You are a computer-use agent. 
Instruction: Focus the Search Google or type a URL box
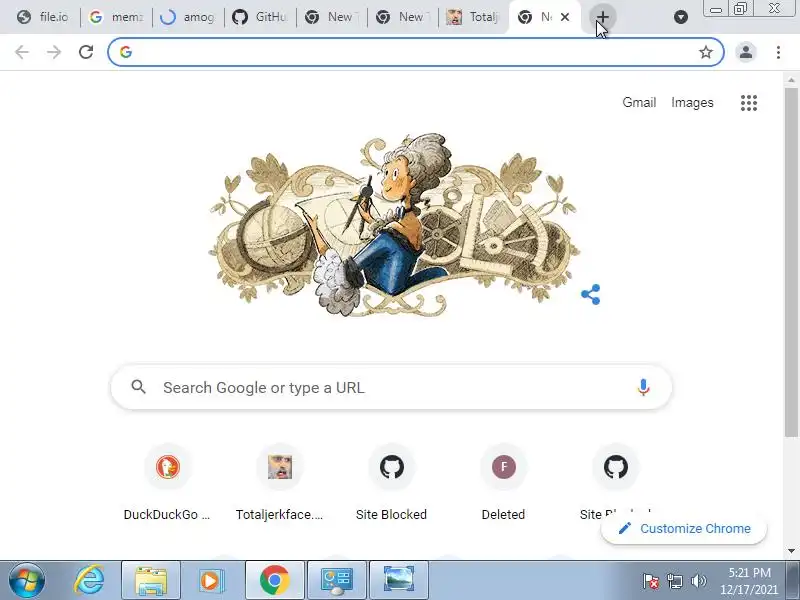point(391,387)
